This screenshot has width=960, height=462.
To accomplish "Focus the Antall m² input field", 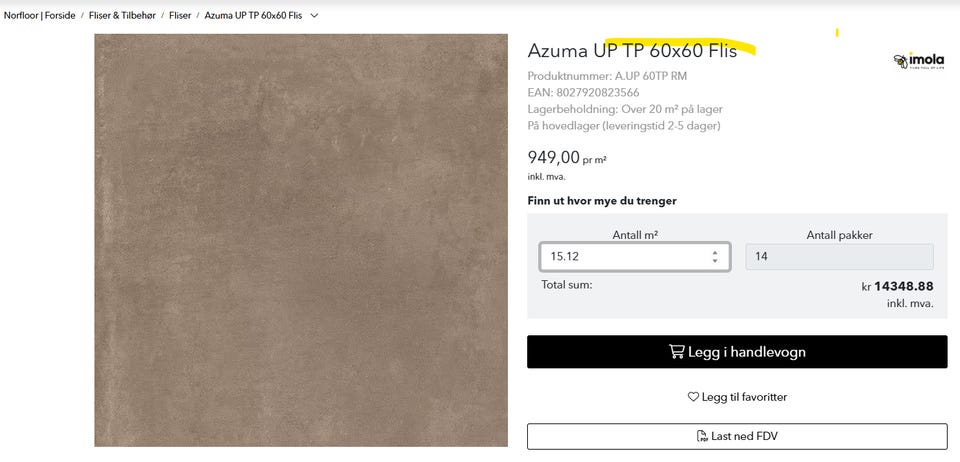I will click(x=625, y=257).
